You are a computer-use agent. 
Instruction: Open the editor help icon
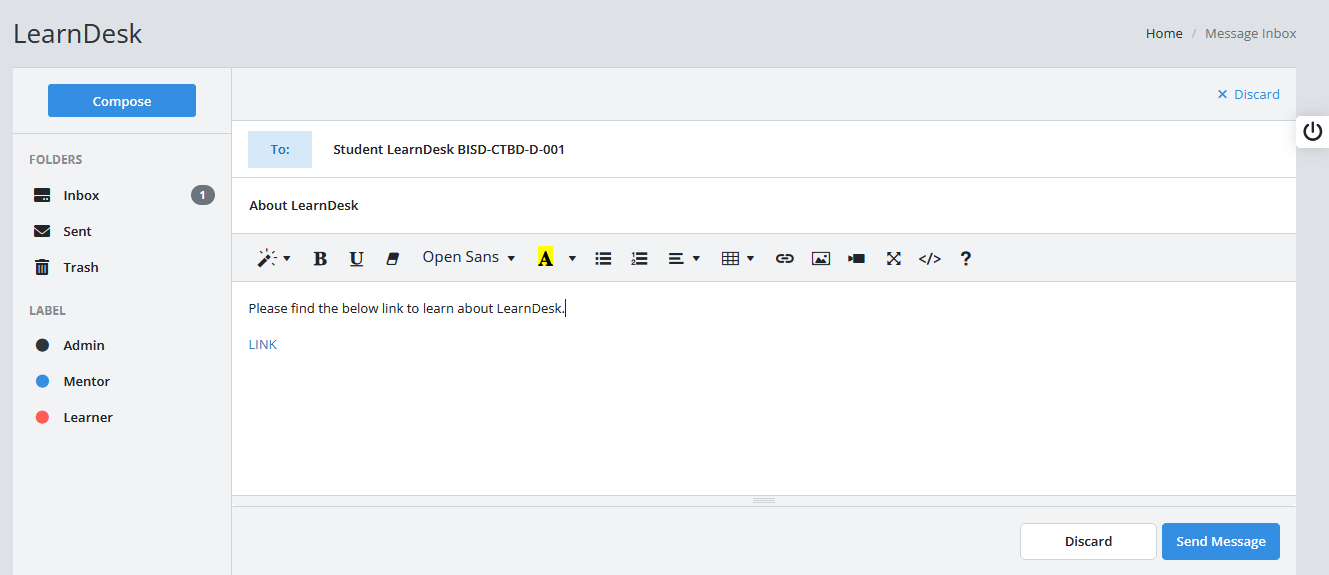click(966, 258)
